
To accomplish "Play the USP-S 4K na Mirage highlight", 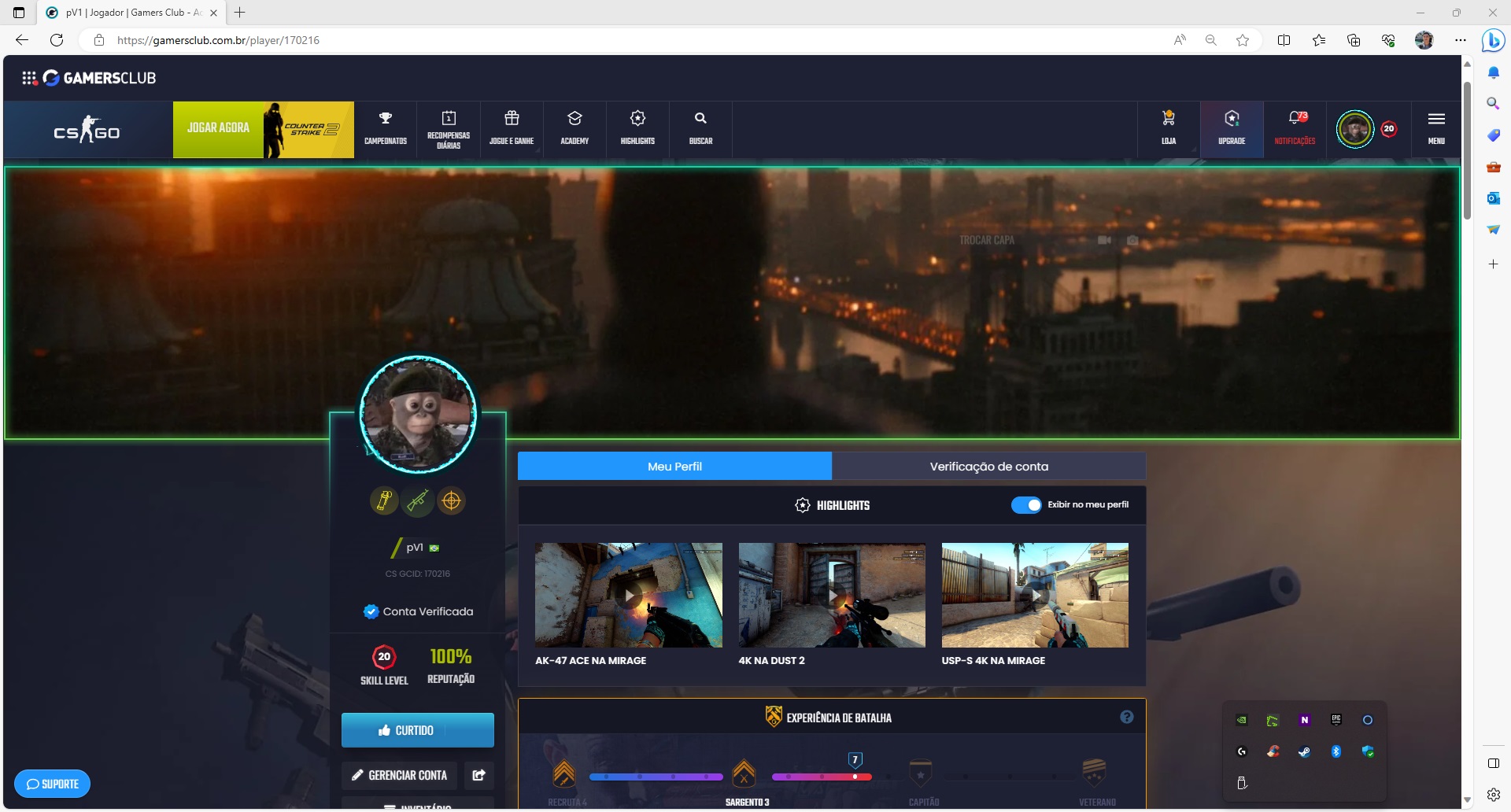I will (1035, 596).
